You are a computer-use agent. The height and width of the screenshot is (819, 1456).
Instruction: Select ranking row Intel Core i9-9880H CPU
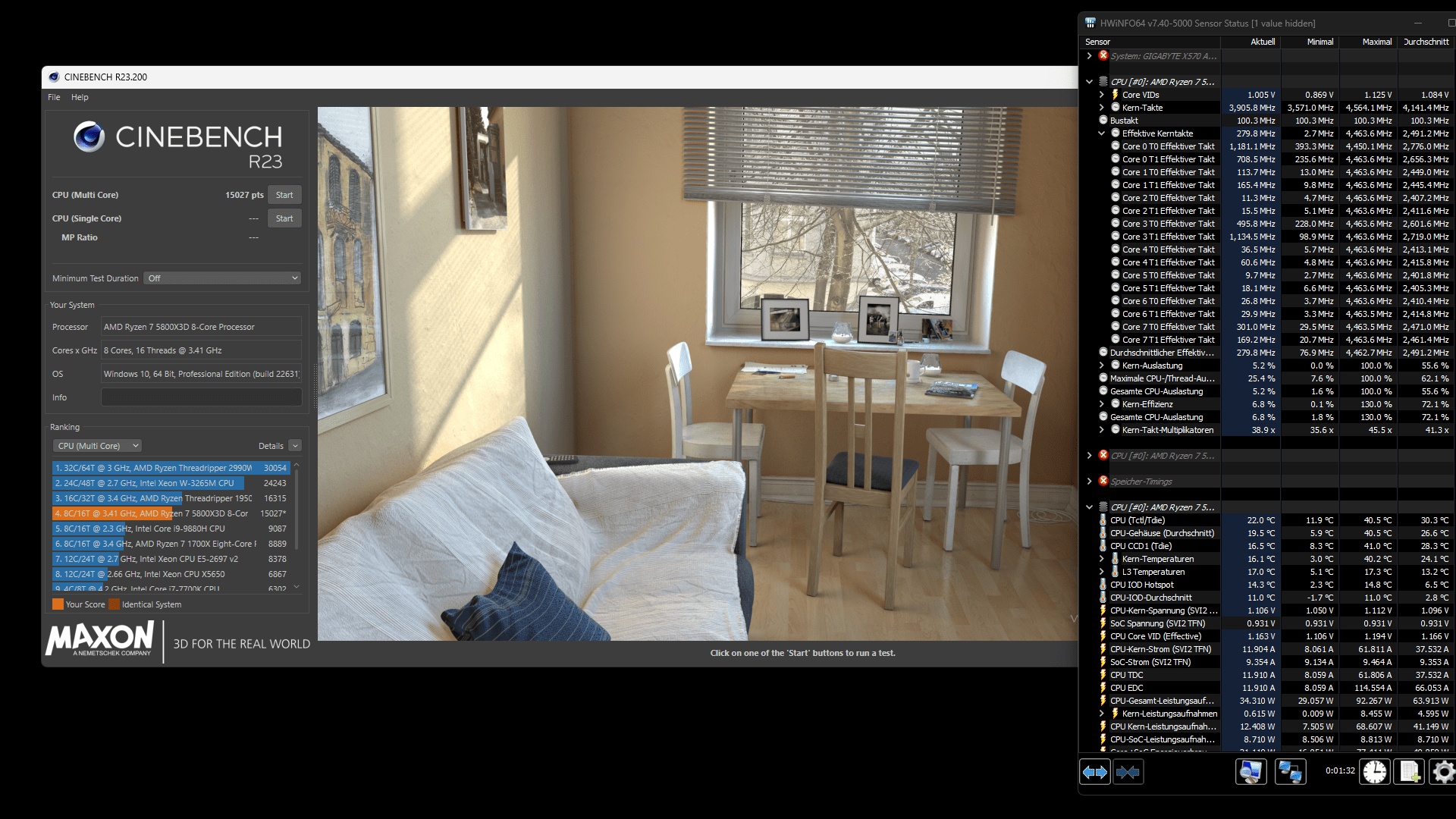point(171,529)
